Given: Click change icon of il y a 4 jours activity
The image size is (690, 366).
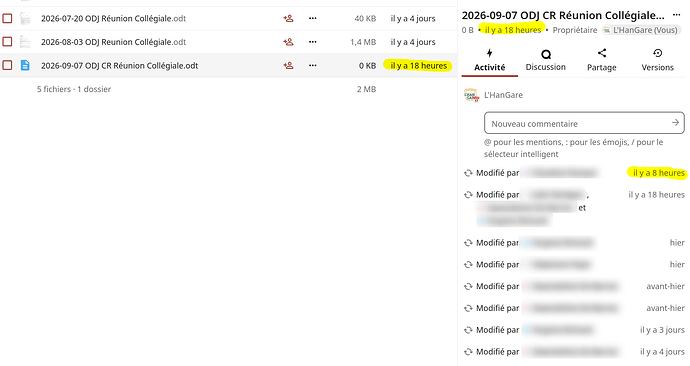Looking at the screenshot, I should [x=468, y=352].
